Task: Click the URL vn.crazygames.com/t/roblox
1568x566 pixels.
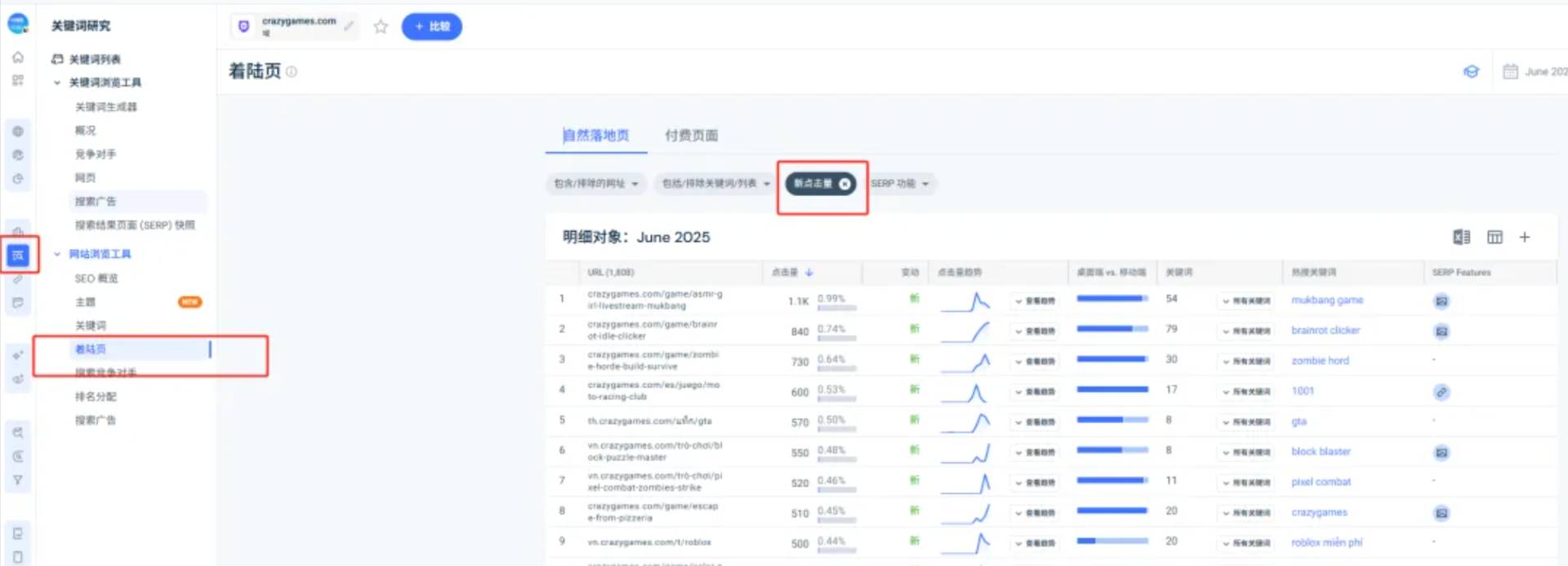Action: [648, 542]
